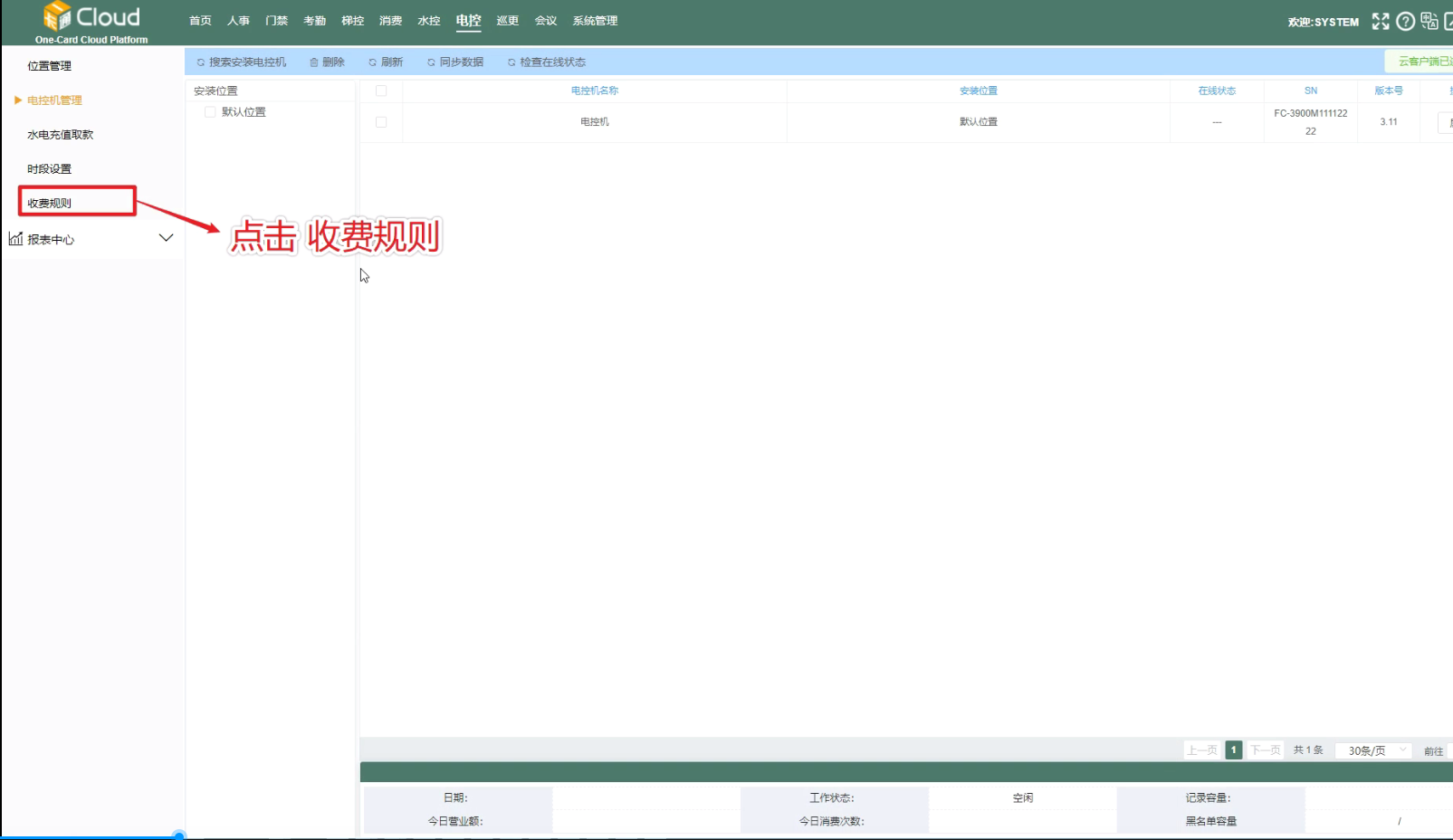This screenshot has width=1453, height=840.
Task: Sort by the 电控机名称 column header
Action: coord(595,91)
